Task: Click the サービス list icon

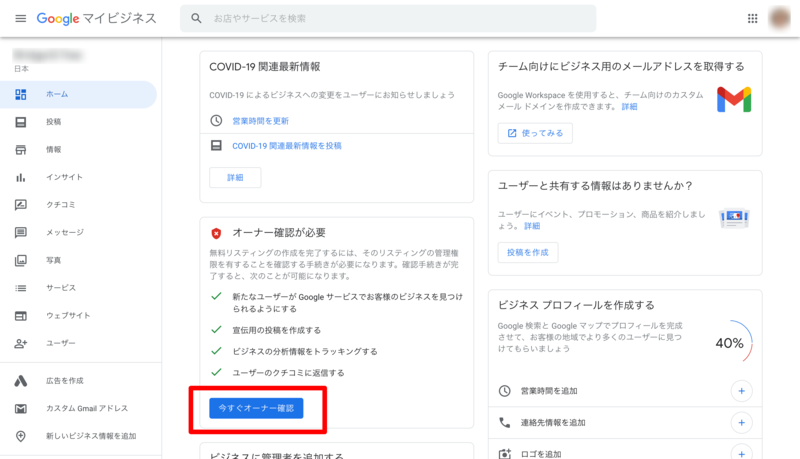Action: tap(20, 288)
